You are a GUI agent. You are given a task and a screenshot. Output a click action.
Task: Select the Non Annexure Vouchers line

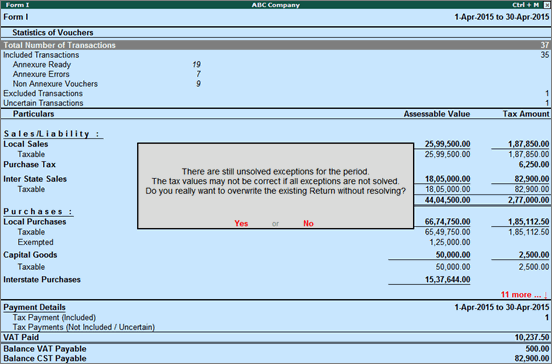[107, 84]
